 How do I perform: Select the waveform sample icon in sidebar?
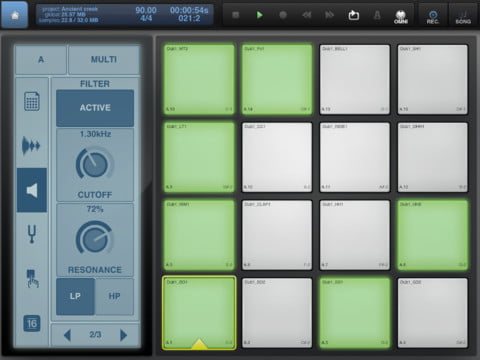click(31, 146)
